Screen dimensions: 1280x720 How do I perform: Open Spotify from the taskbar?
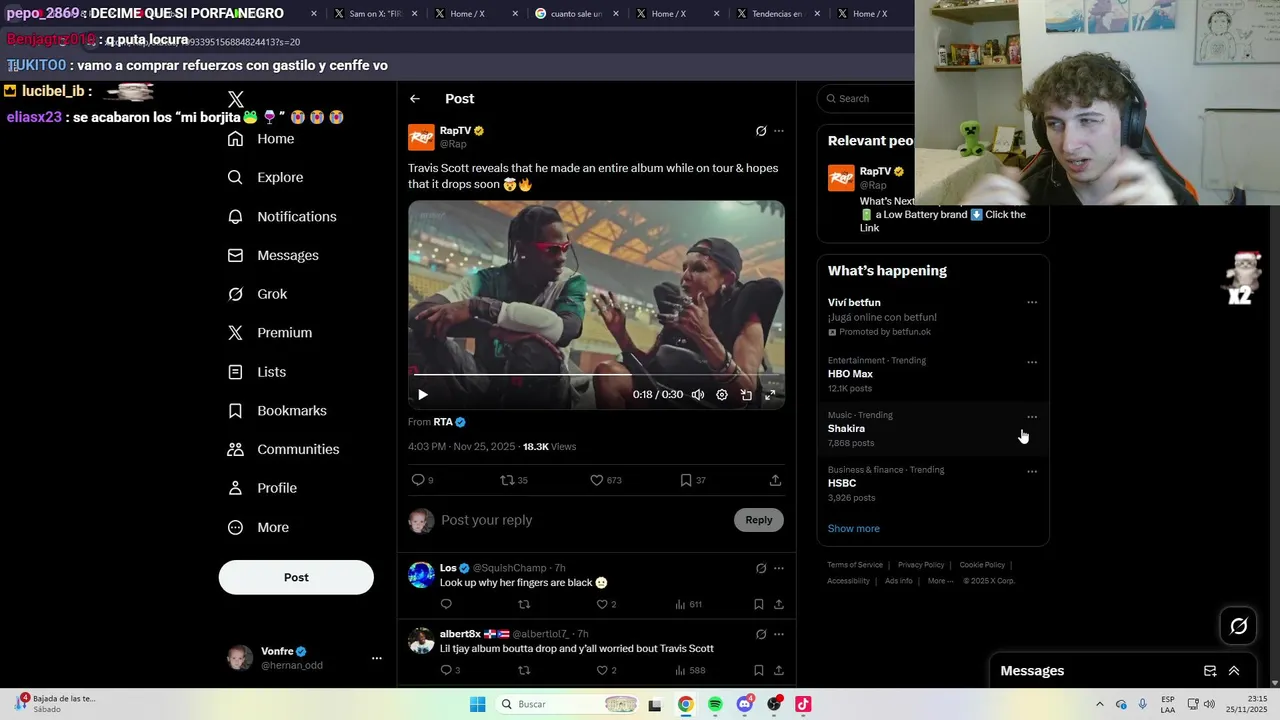(715, 704)
